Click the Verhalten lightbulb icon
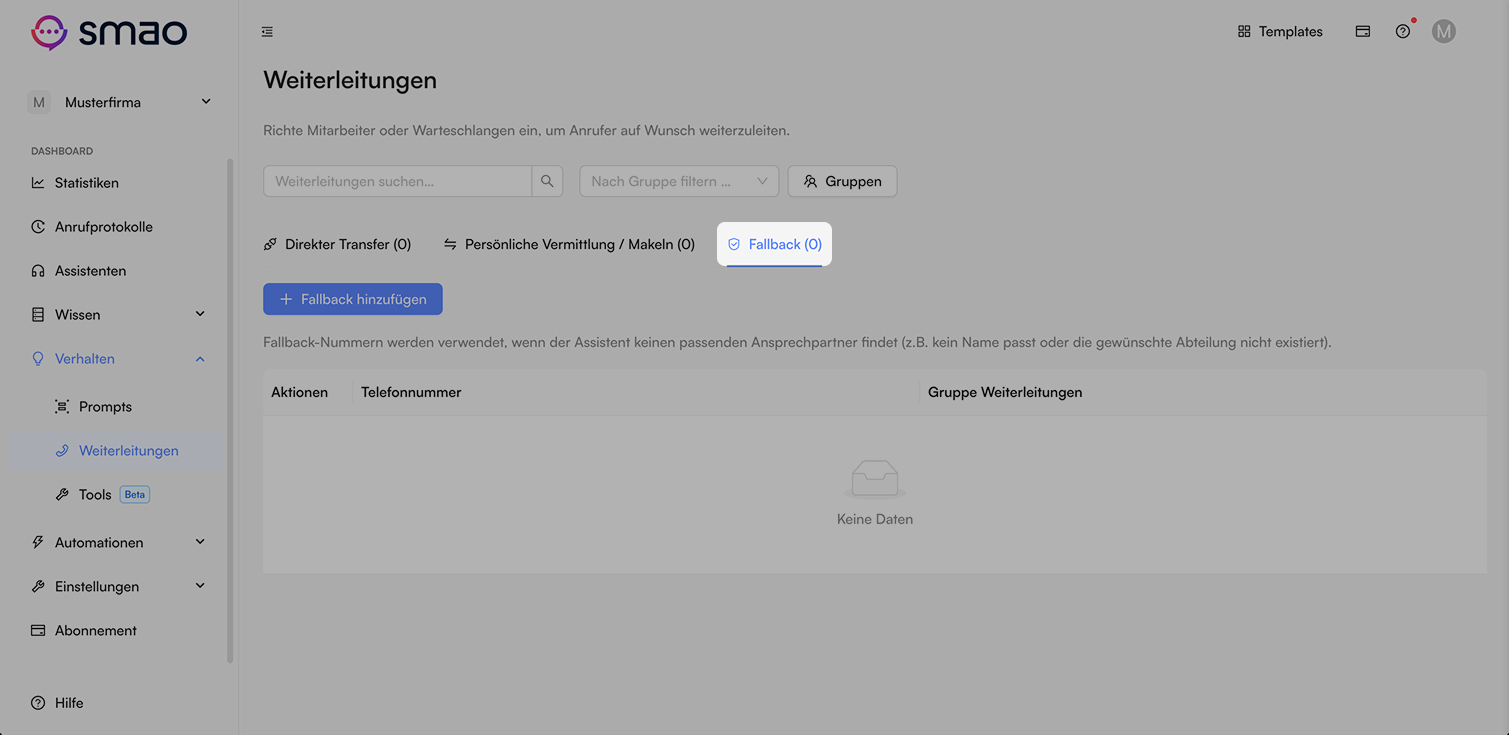 click(38, 359)
